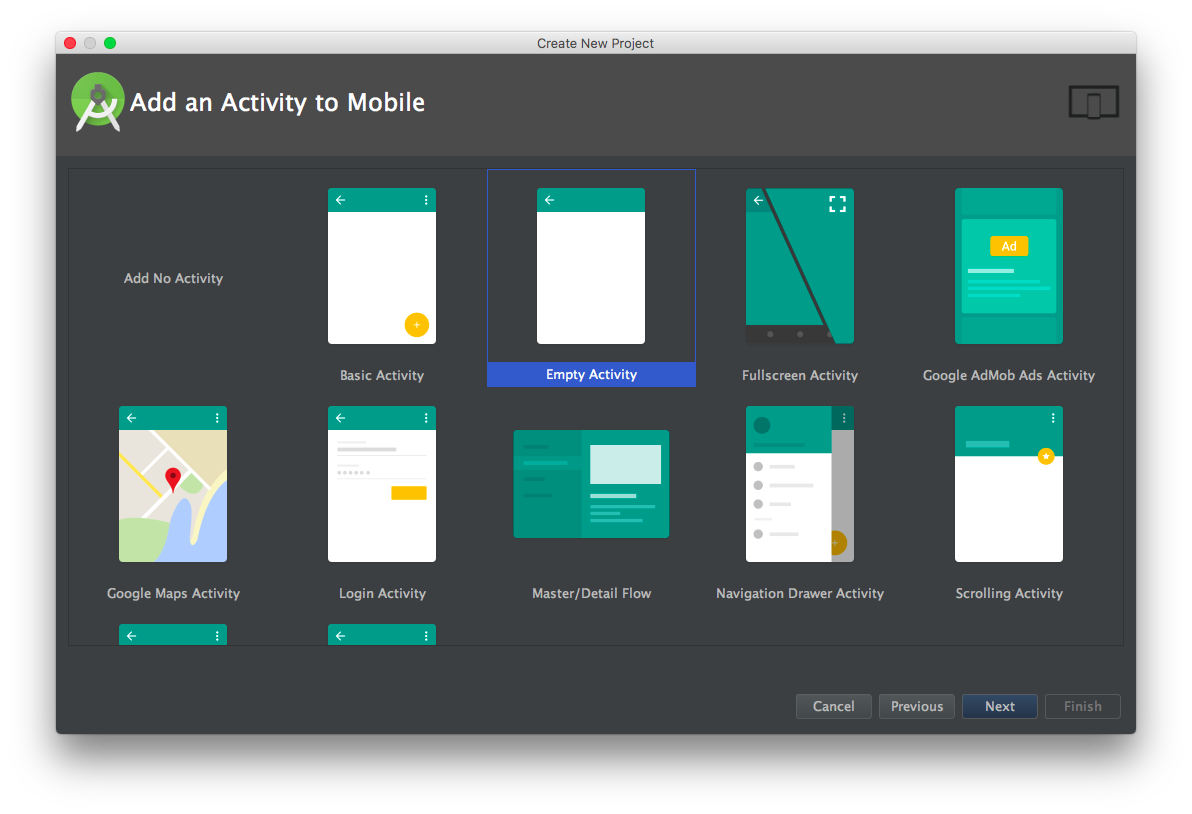The image size is (1192, 814).
Task: Pick the Scrolling Activity template
Action: click(x=1009, y=484)
